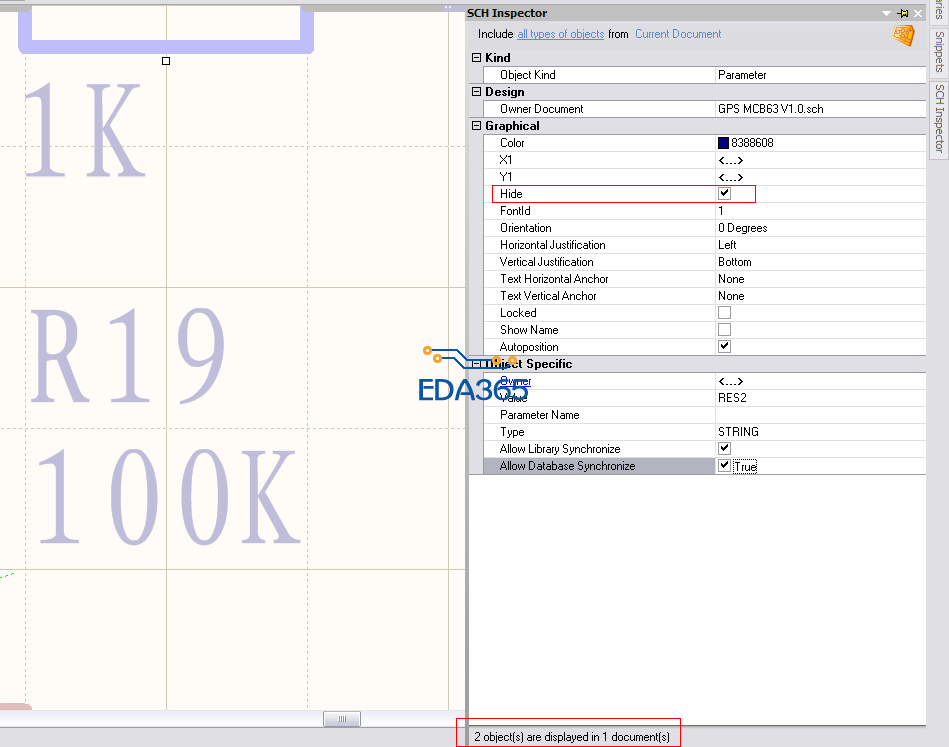Close the SCH Inspector panel

[x=918, y=13]
